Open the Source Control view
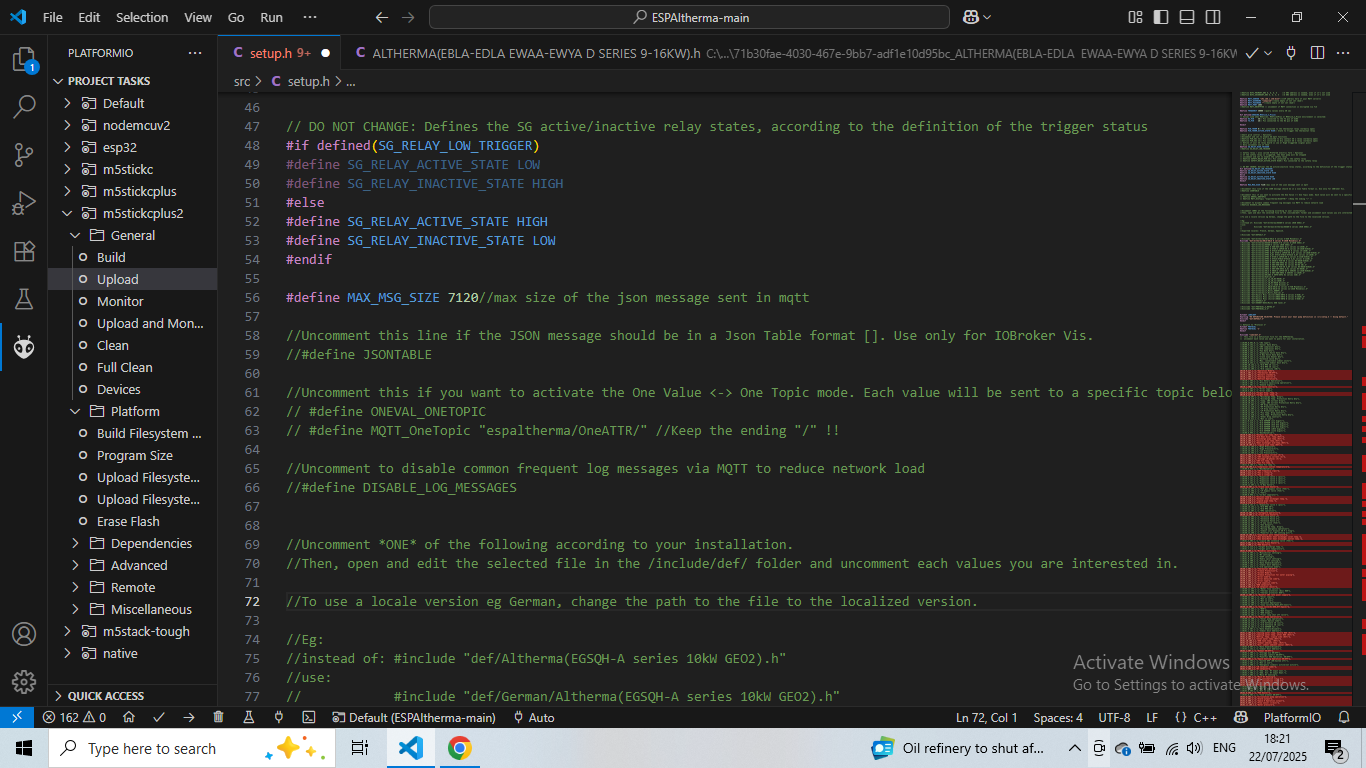This screenshot has width=1366, height=768. tap(24, 154)
